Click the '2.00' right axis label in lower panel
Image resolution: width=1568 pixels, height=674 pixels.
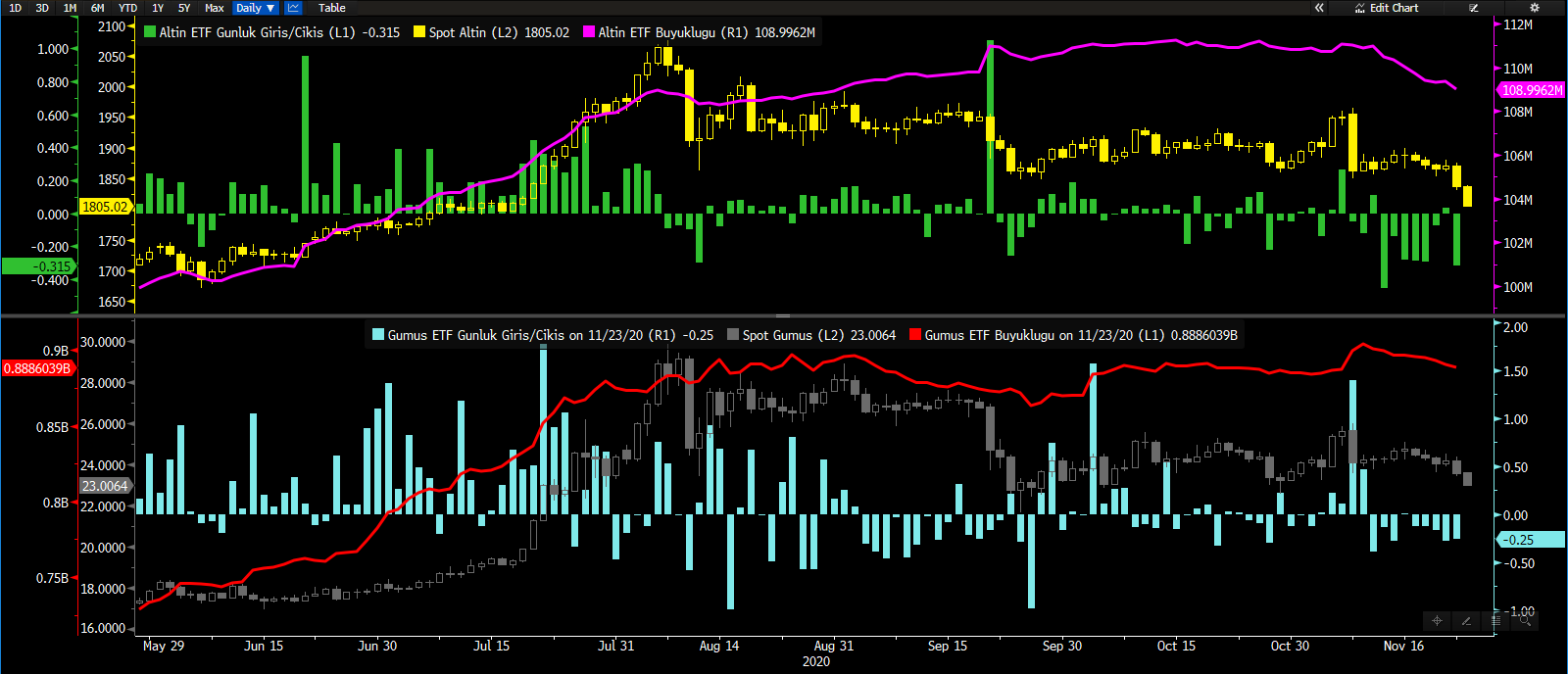coord(1515,327)
